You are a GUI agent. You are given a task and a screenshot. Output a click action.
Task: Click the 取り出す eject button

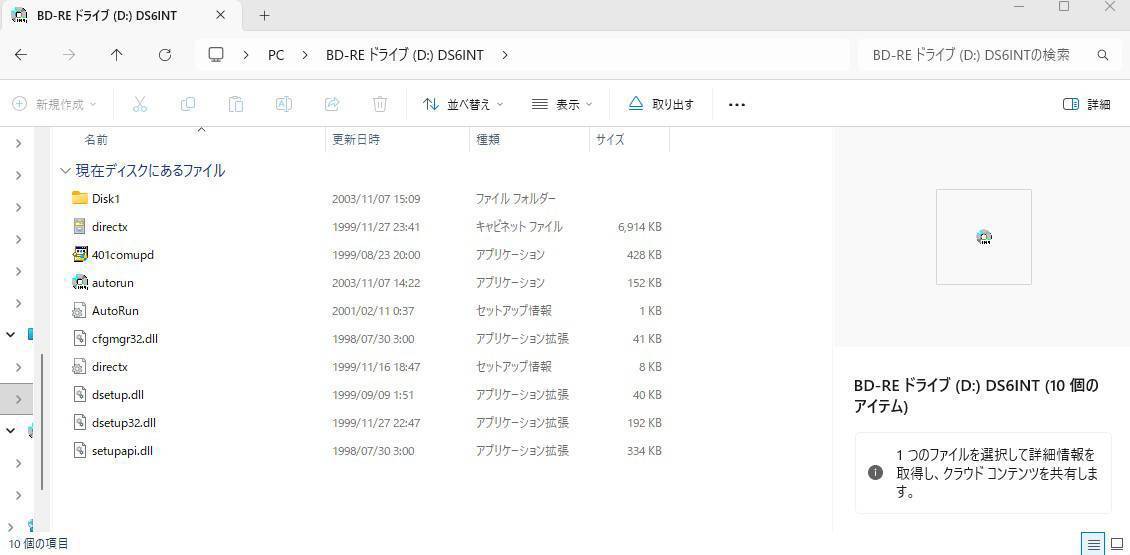(x=661, y=105)
